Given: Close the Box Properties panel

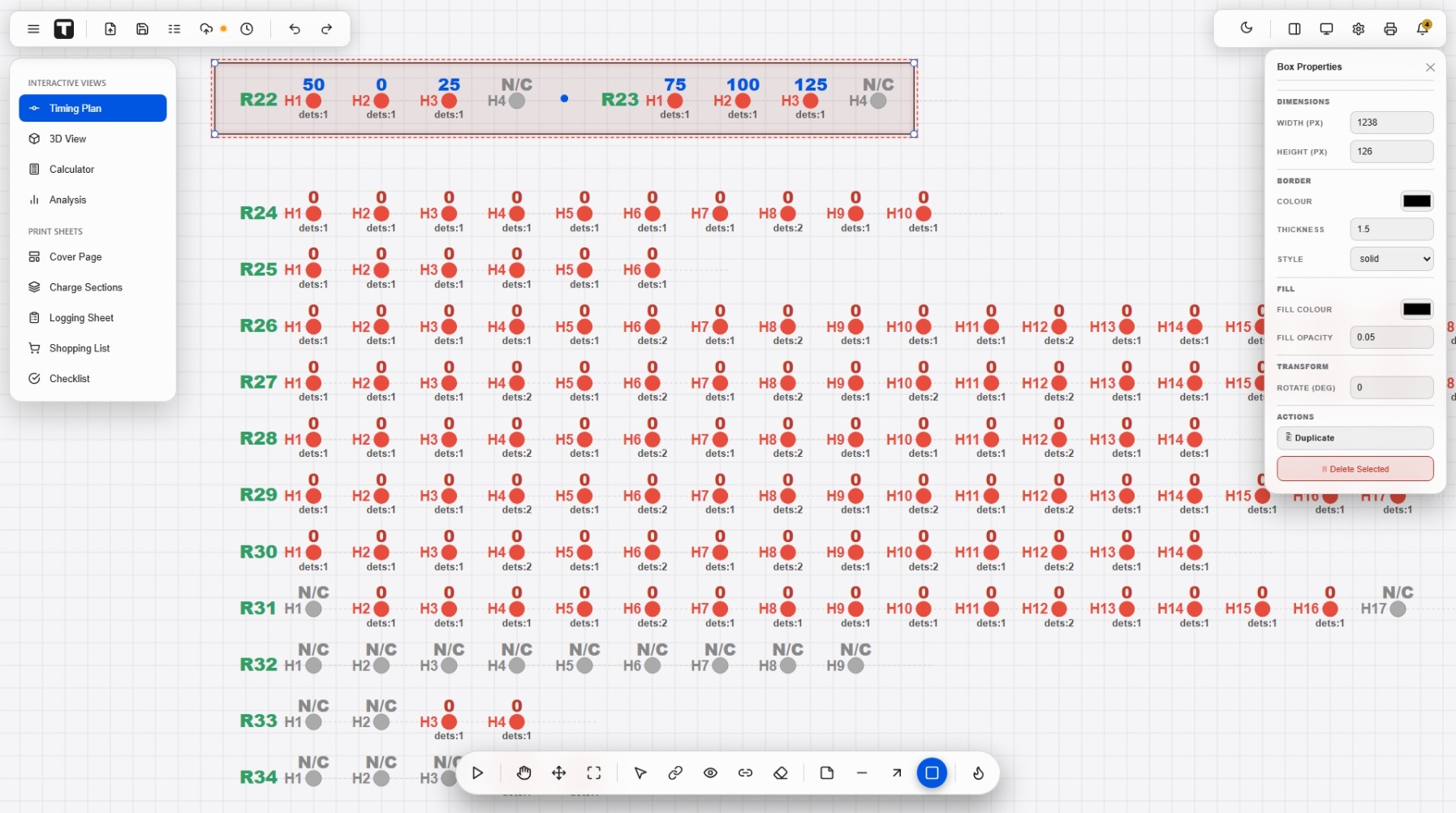Looking at the screenshot, I should (x=1430, y=67).
